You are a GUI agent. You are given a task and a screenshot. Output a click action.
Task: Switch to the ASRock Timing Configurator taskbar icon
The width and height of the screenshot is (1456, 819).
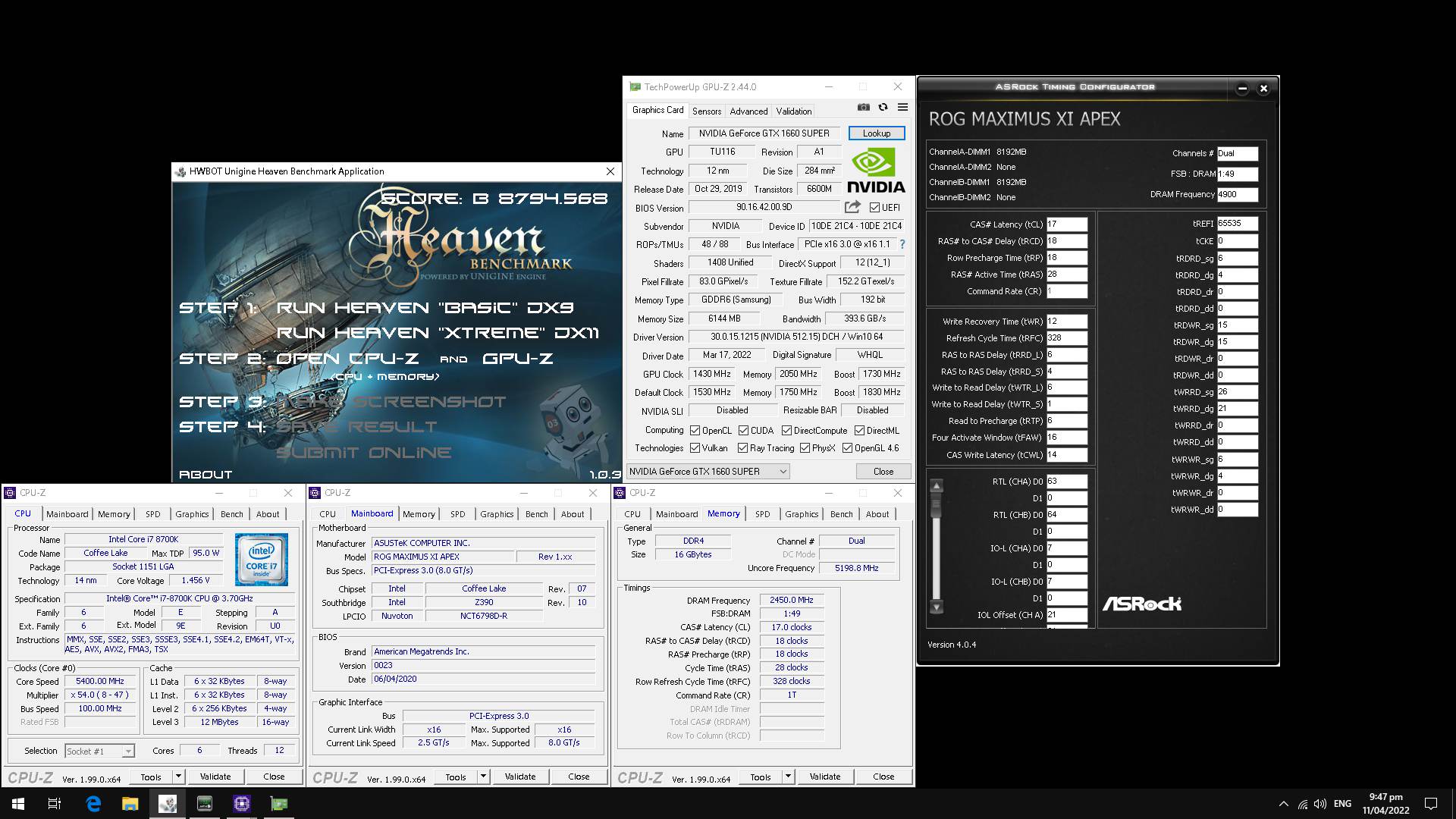[205, 804]
